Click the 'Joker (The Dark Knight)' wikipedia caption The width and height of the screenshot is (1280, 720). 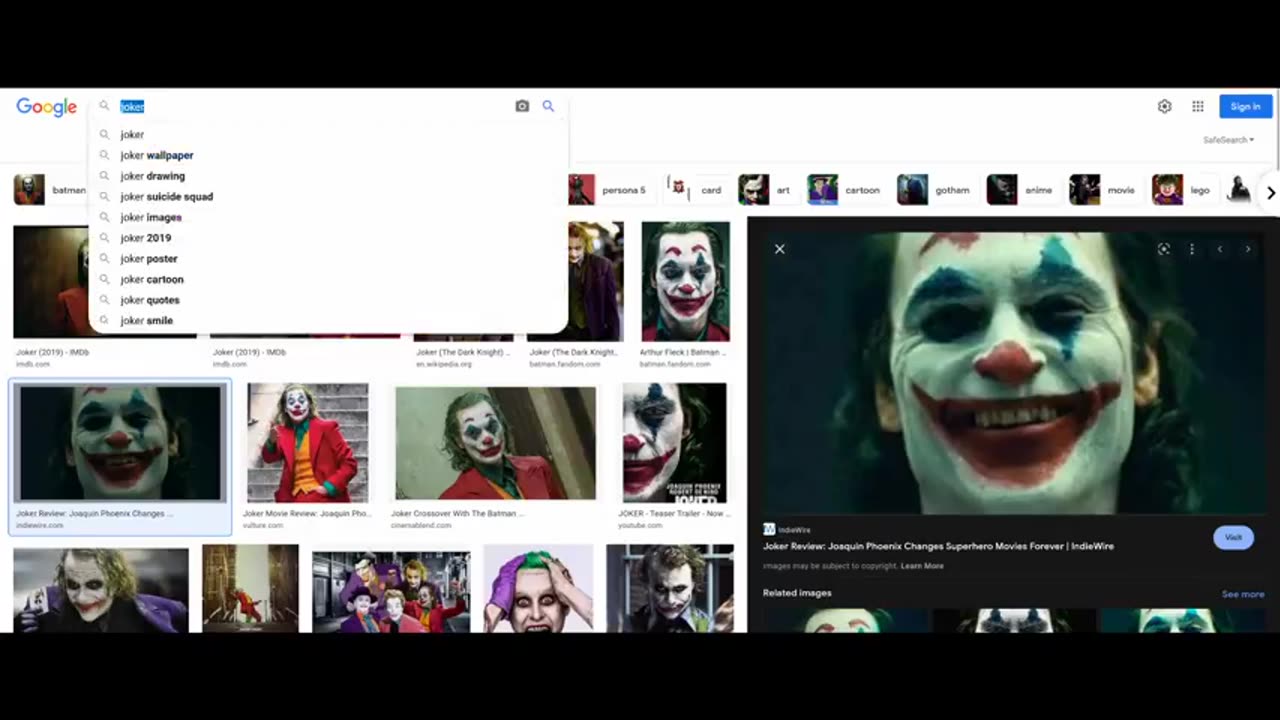coord(462,352)
